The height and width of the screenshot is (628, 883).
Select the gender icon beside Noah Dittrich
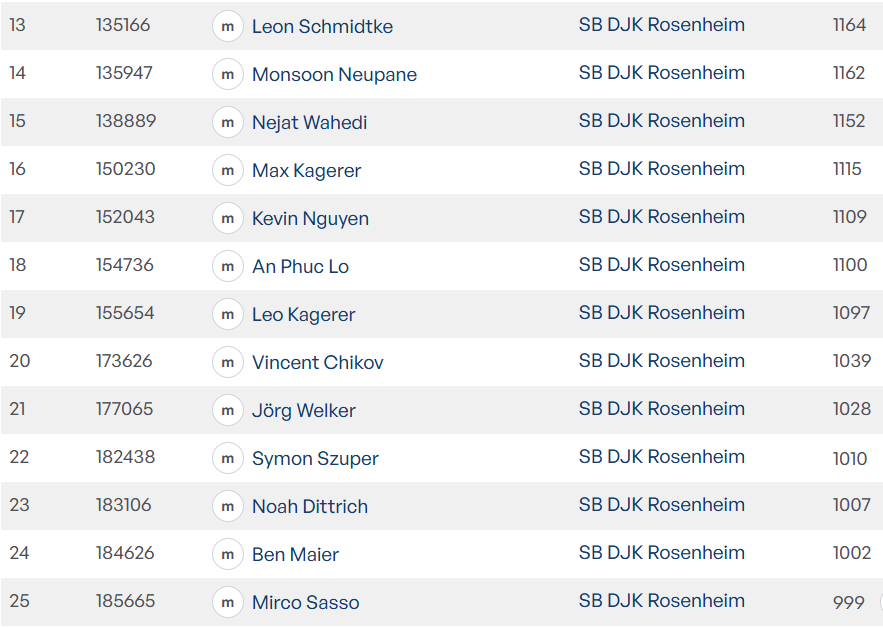[x=228, y=507]
